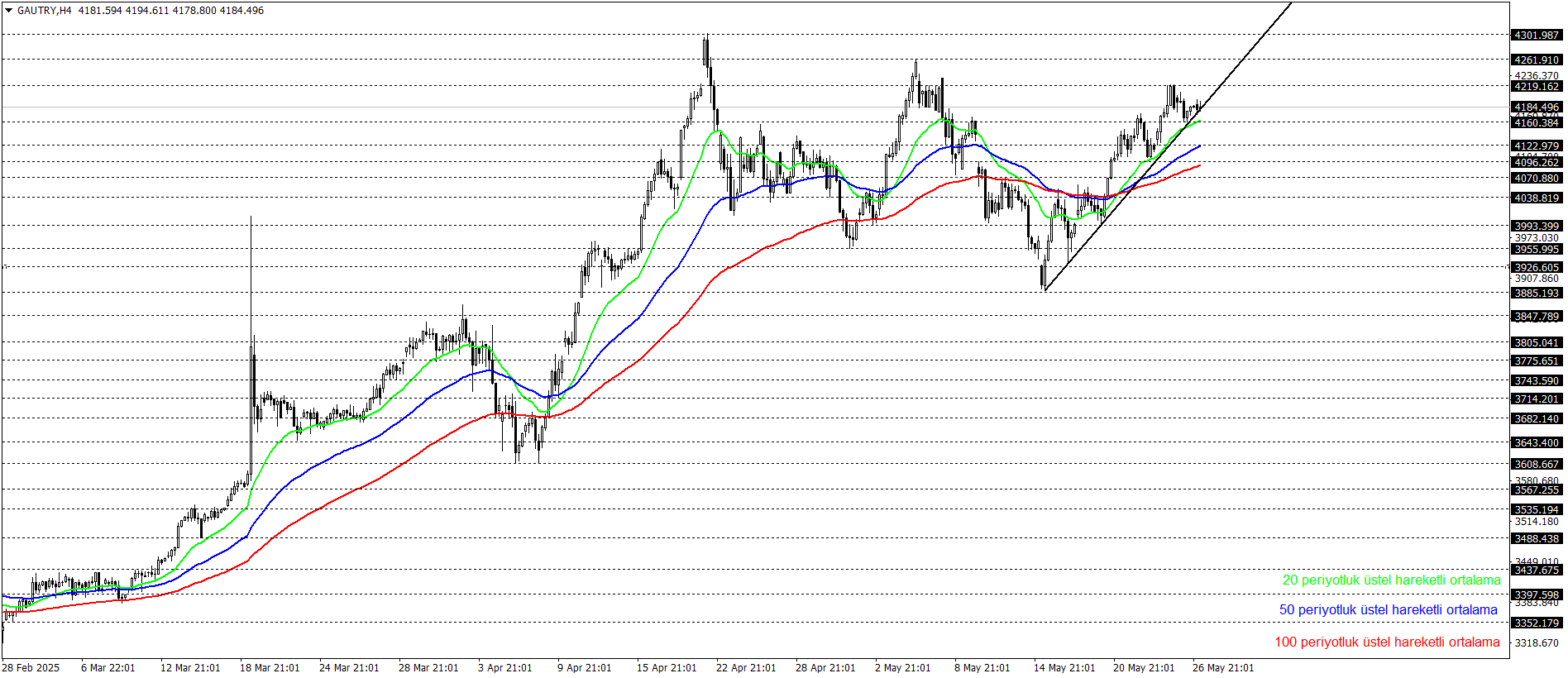Viewport: 1568px width, 678px height.
Task: Select the 50 periyotluk üstel hareketli ortalama label
Action: (x=1389, y=610)
